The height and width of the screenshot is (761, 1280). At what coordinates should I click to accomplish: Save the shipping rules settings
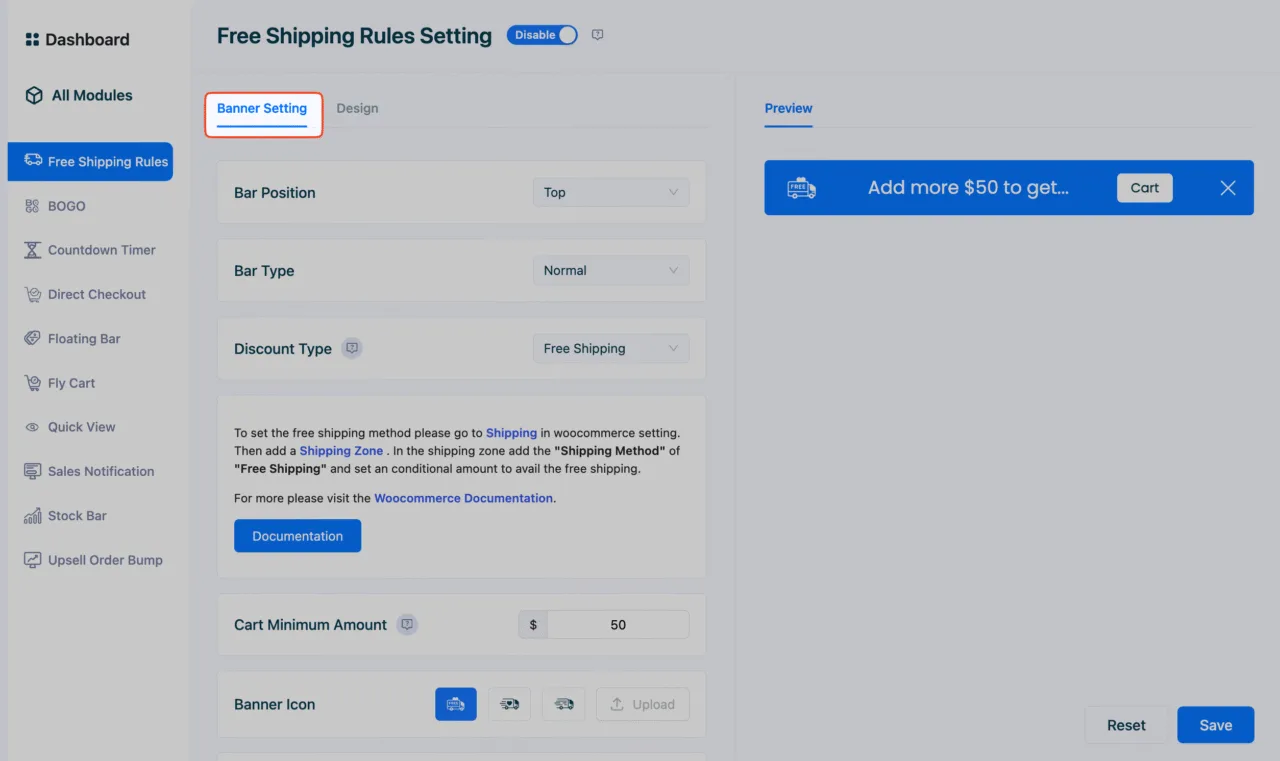point(1216,725)
